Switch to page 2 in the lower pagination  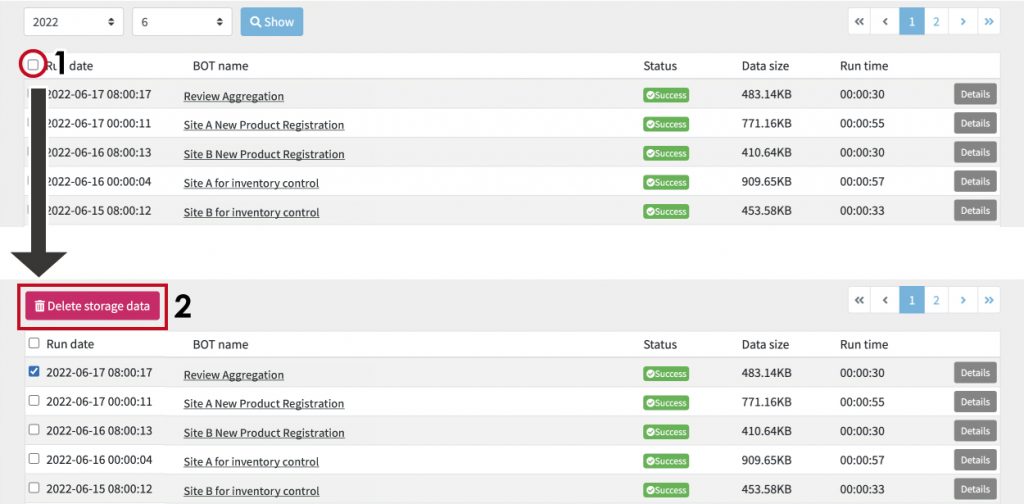pyautogui.click(x=936, y=300)
